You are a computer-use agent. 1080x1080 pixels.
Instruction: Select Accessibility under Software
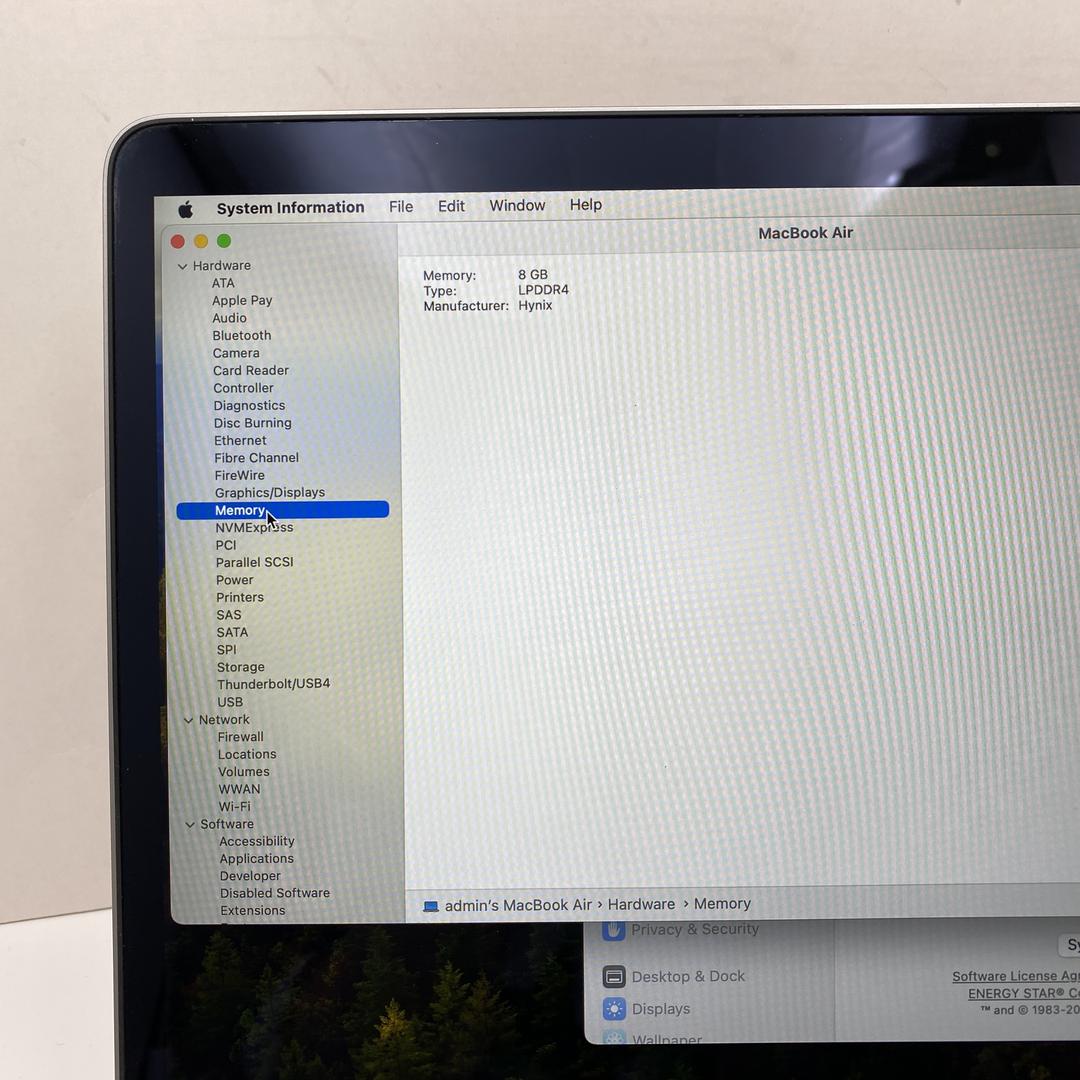click(x=257, y=842)
